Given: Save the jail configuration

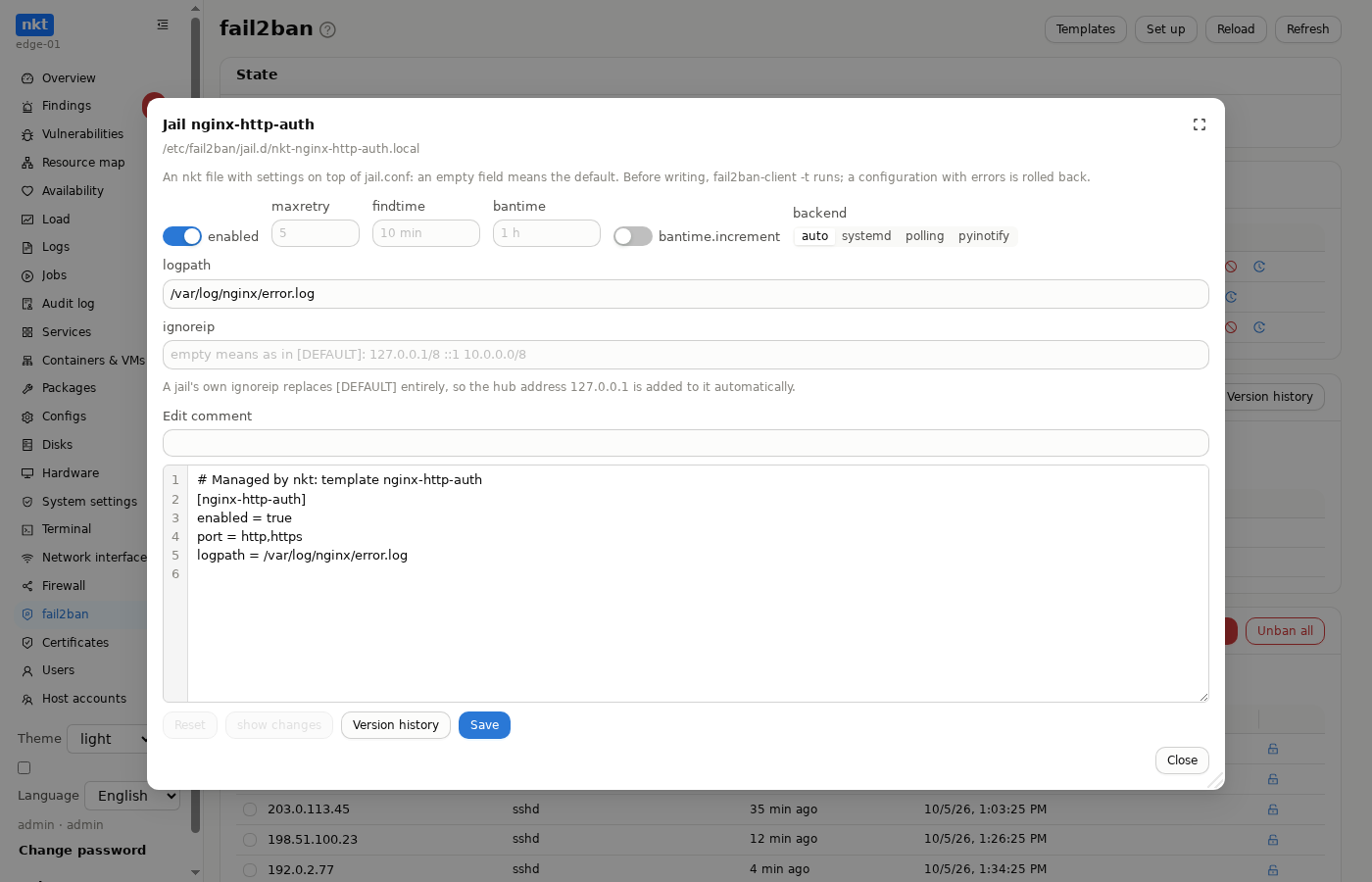Looking at the screenshot, I should point(484,725).
